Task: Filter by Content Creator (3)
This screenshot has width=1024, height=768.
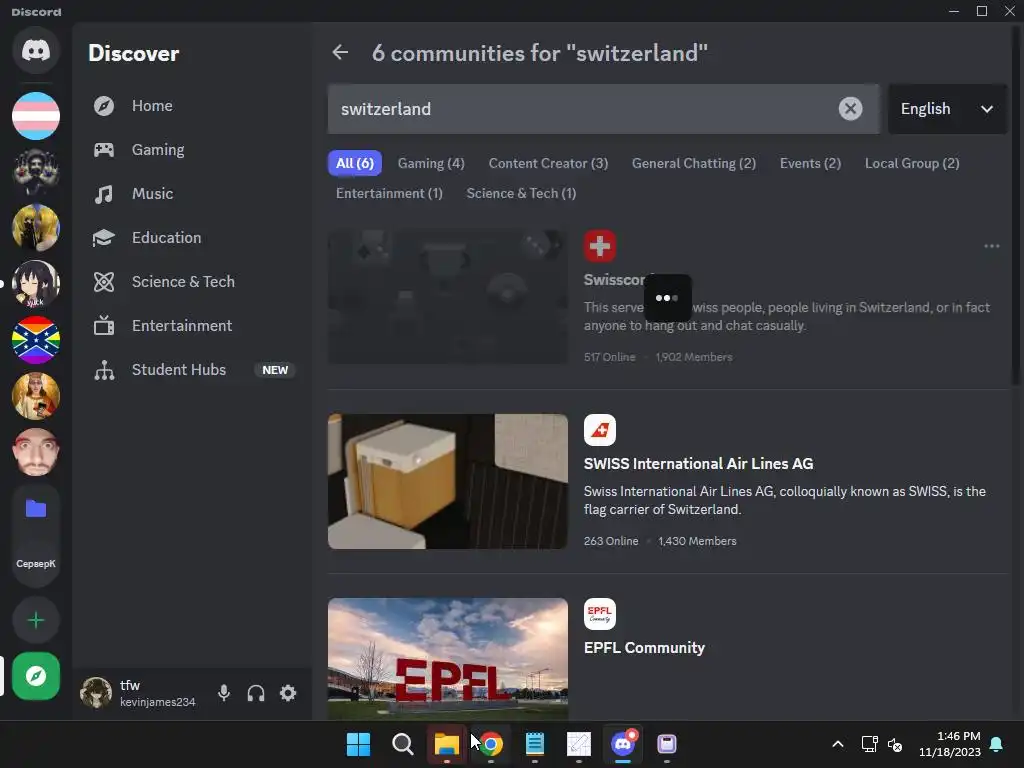Action: (x=549, y=163)
